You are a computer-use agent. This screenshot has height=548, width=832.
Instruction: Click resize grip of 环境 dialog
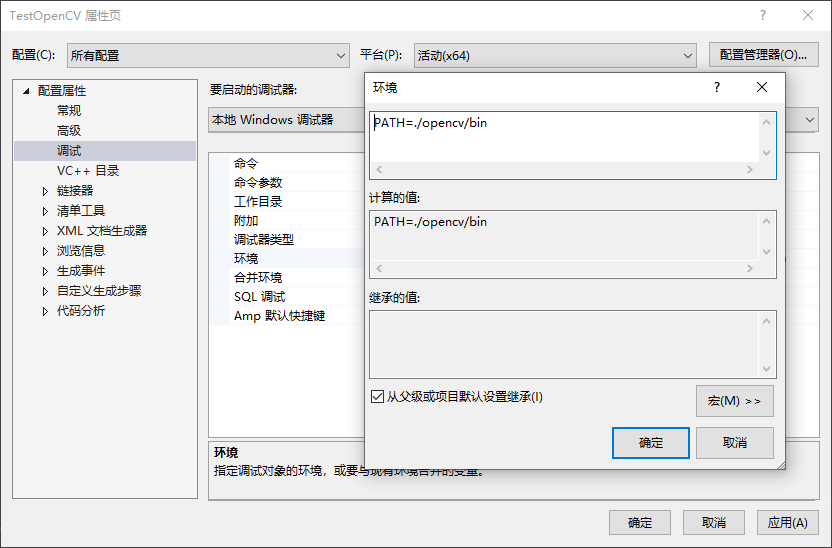click(x=781, y=465)
